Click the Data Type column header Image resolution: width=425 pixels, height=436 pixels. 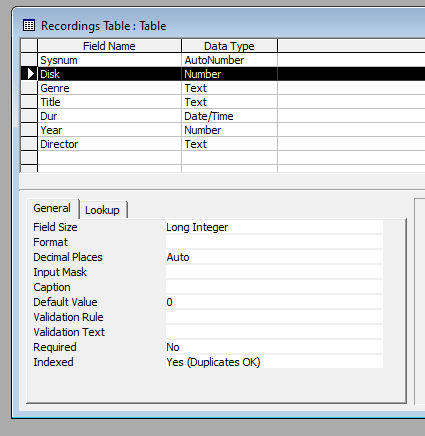(230, 46)
